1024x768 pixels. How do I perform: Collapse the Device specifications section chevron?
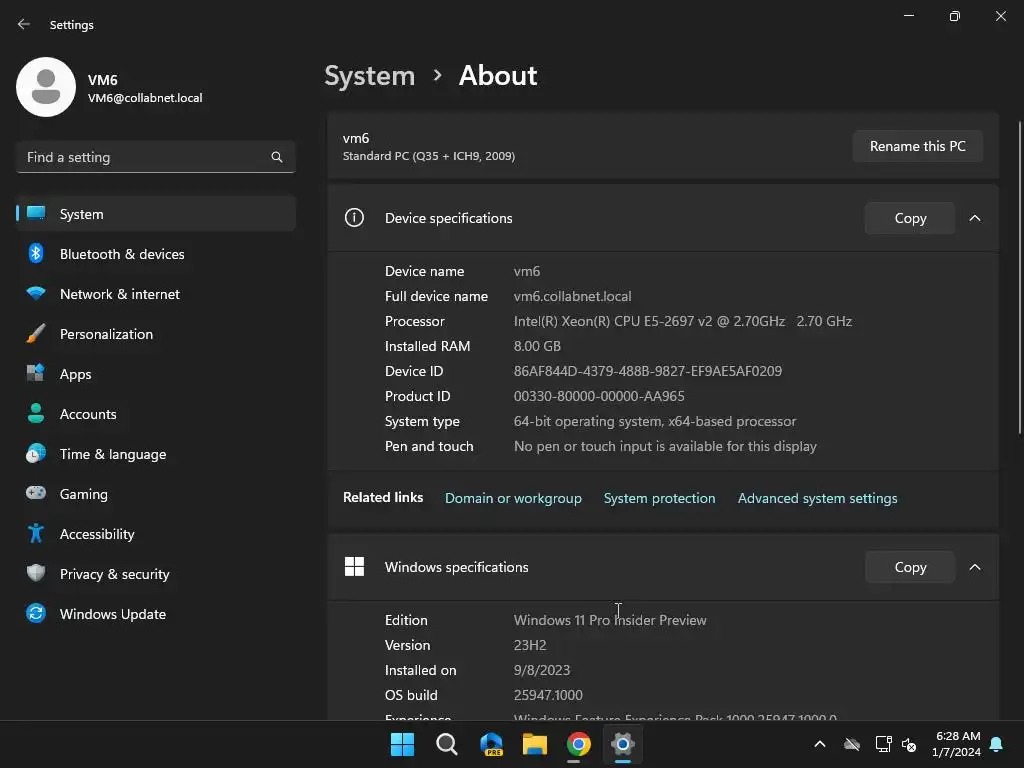coord(974,218)
